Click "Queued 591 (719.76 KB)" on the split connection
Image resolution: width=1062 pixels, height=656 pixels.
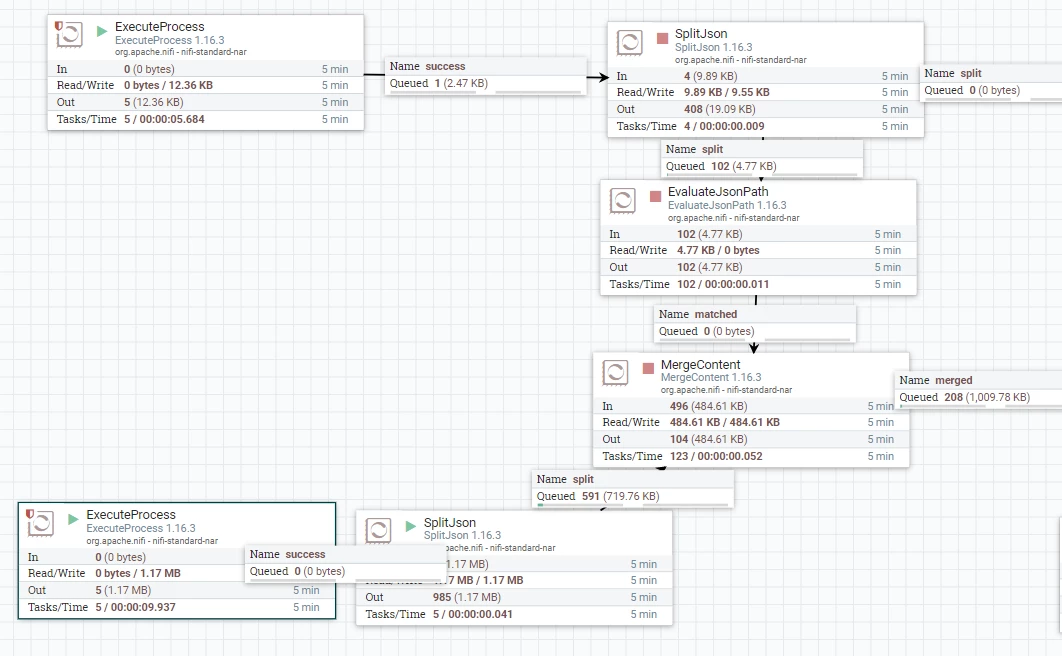pyautogui.click(x=598, y=496)
